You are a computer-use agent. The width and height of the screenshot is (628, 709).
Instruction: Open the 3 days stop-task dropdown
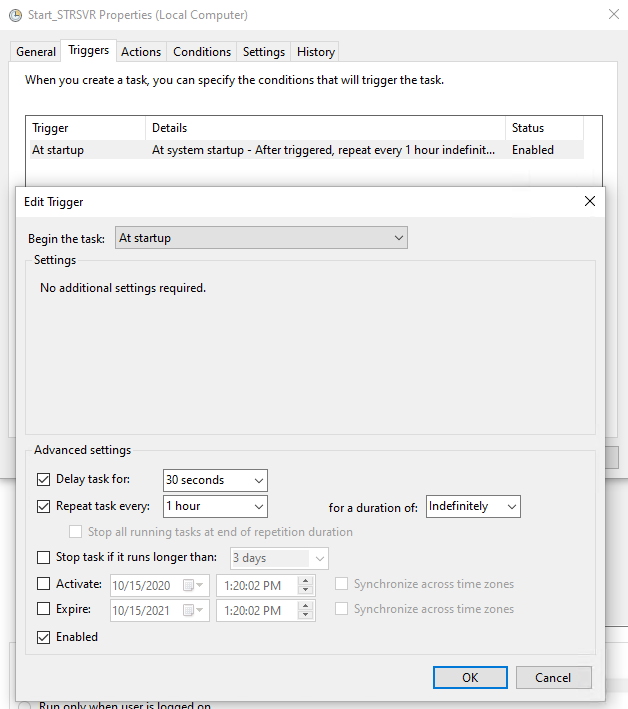pyautogui.click(x=279, y=558)
